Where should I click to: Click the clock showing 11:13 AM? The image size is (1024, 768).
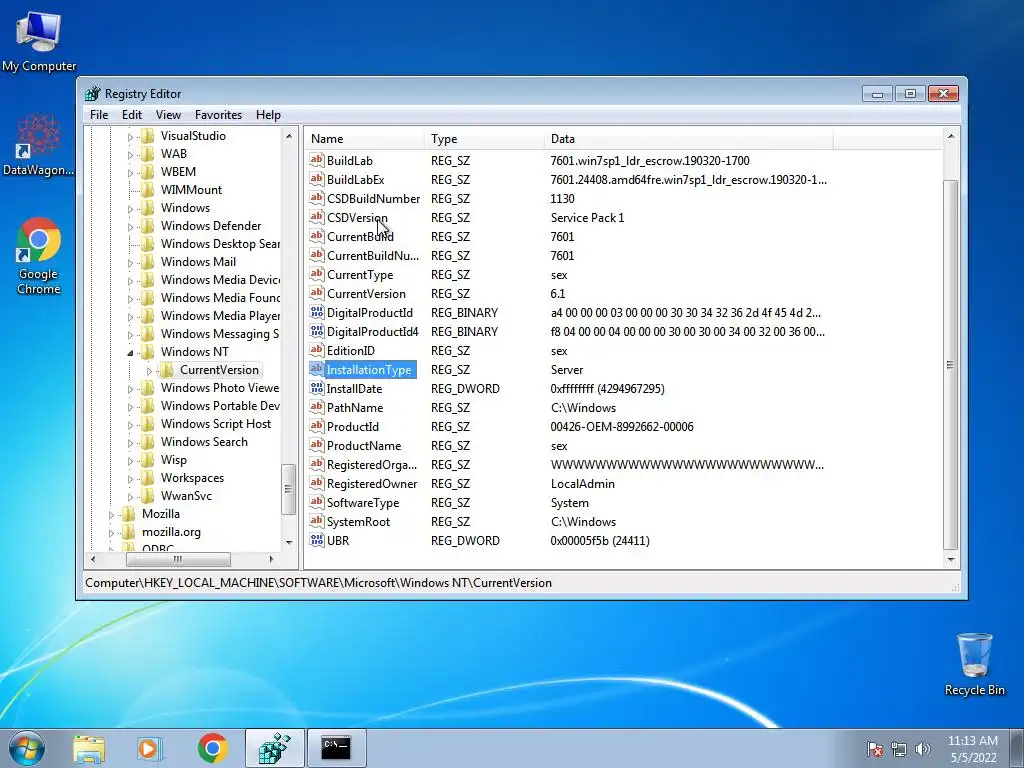(x=972, y=741)
